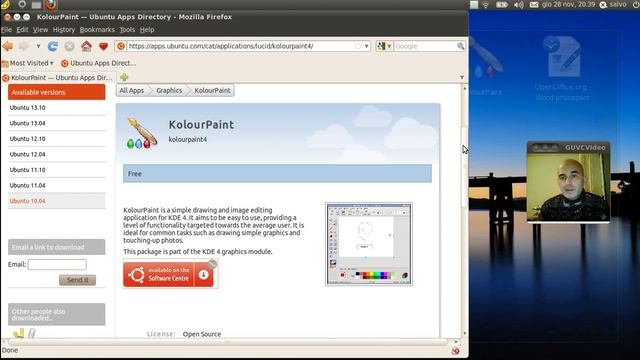Click the site identity icon in address bar
Screen dimensions: 640x360
[121, 46]
